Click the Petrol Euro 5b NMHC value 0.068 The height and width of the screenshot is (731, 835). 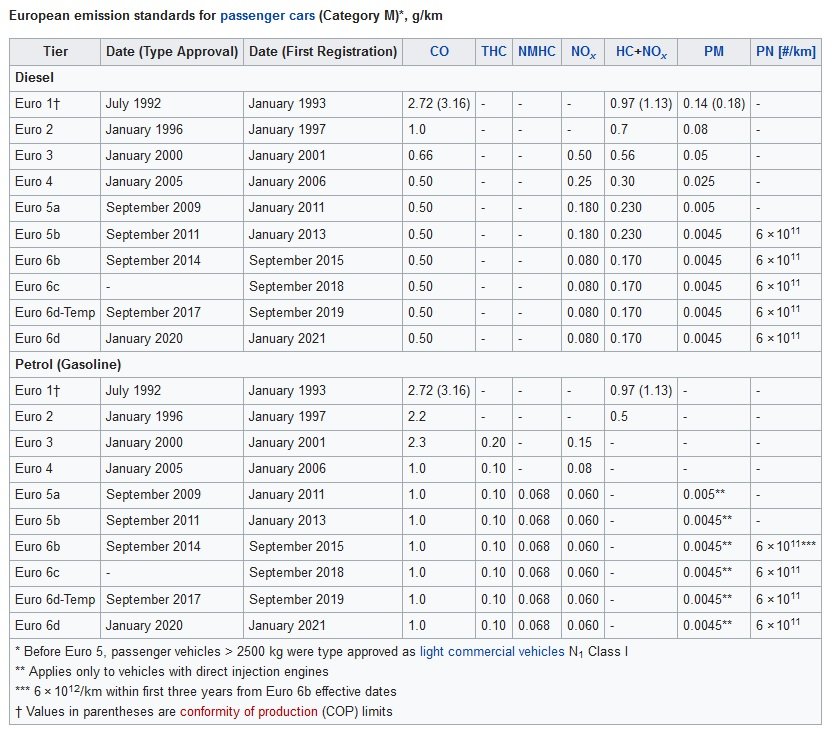[534, 521]
